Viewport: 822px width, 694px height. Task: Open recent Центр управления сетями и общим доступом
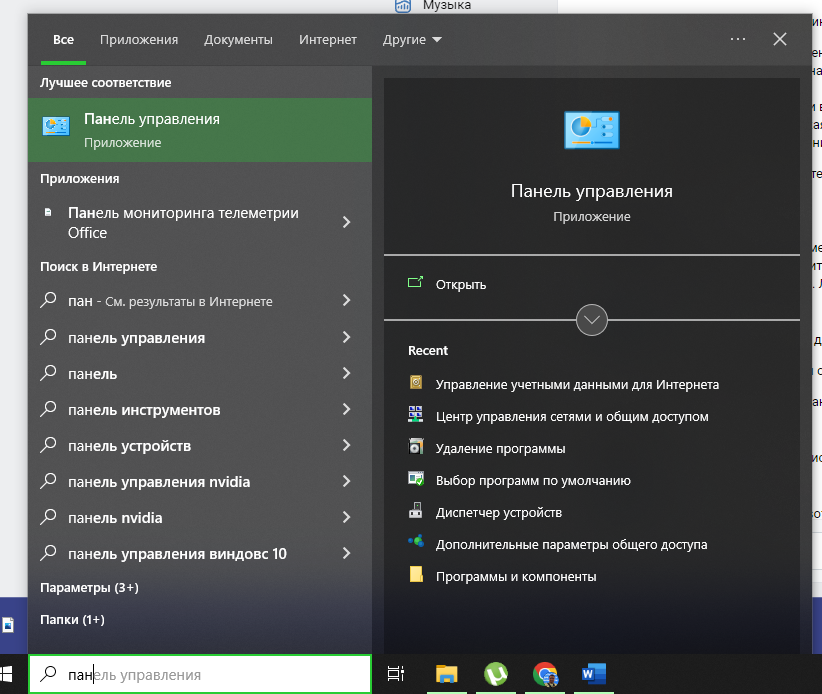click(x=572, y=417)
